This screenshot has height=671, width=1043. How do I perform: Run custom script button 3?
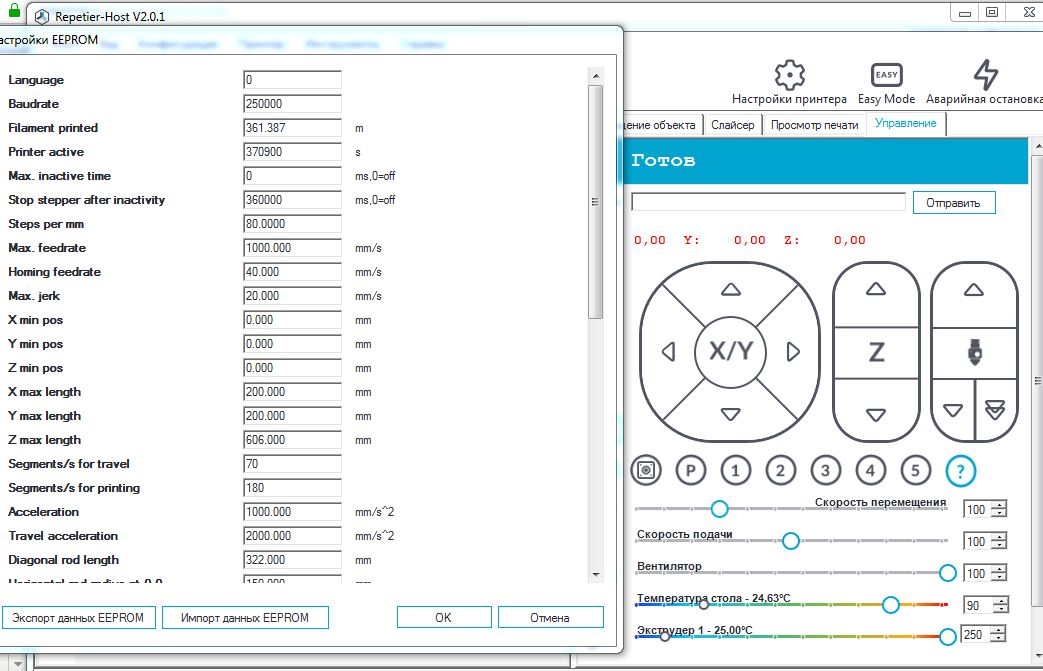click(825, 470)
